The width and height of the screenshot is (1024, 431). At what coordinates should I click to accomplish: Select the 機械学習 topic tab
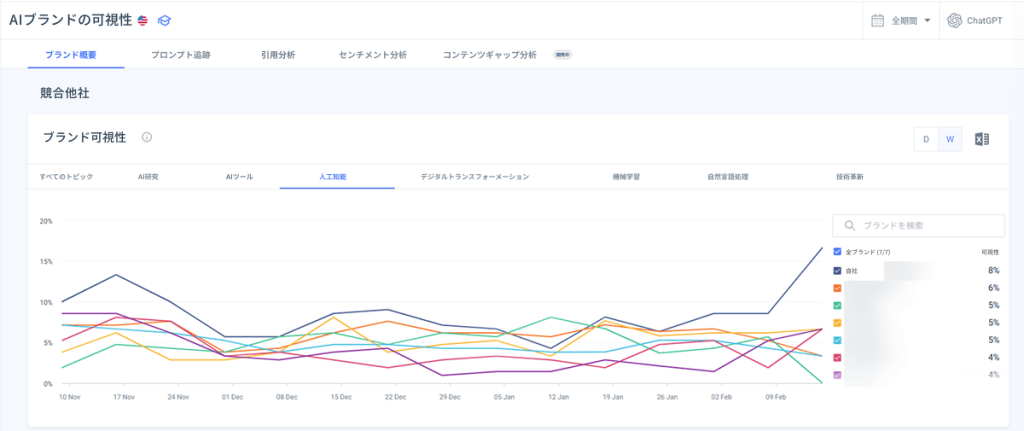626,177
